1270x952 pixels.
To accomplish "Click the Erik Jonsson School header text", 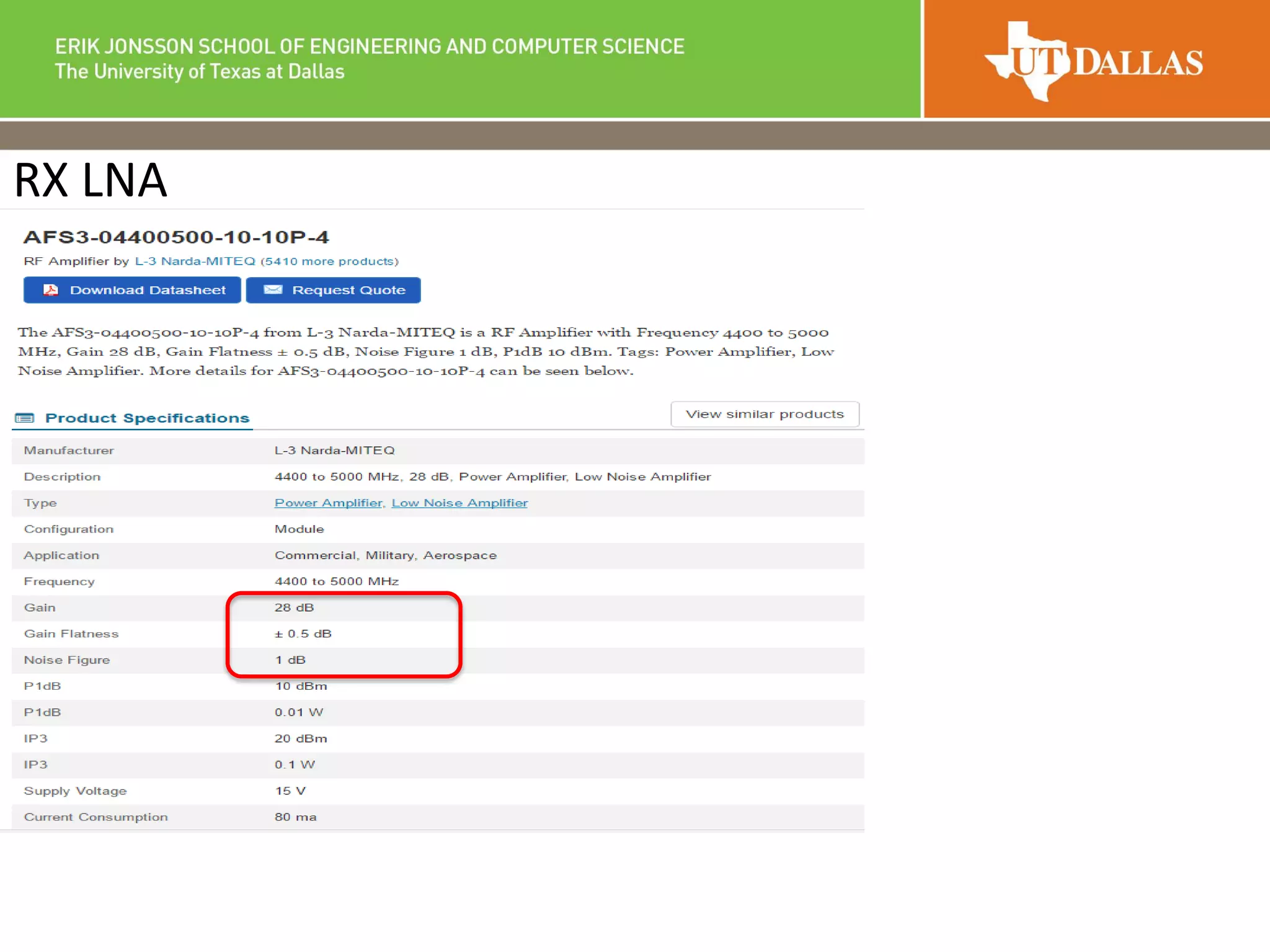I will coord(370,47).
